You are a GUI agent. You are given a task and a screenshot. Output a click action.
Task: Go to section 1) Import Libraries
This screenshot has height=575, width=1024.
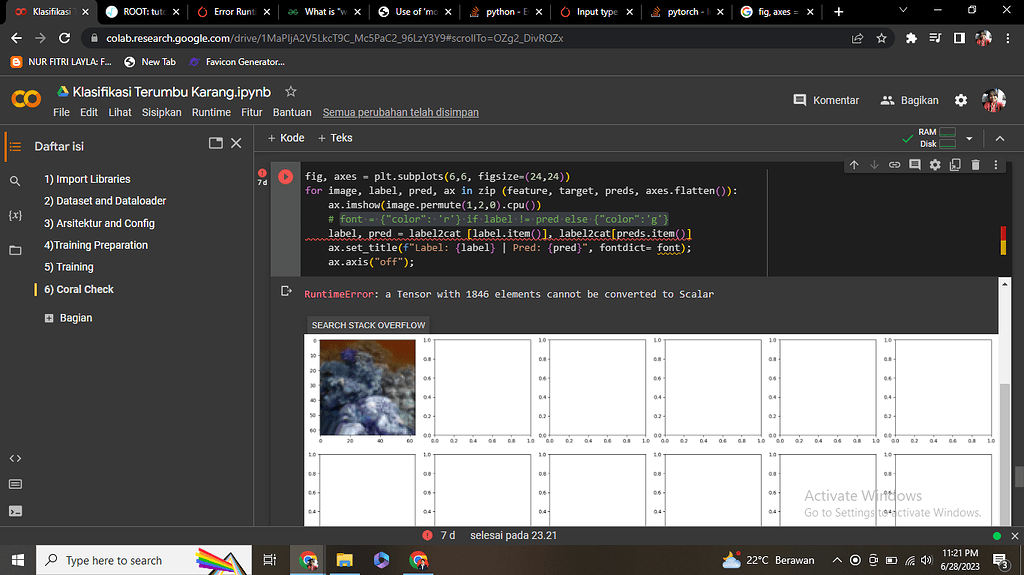pos(87,179)
